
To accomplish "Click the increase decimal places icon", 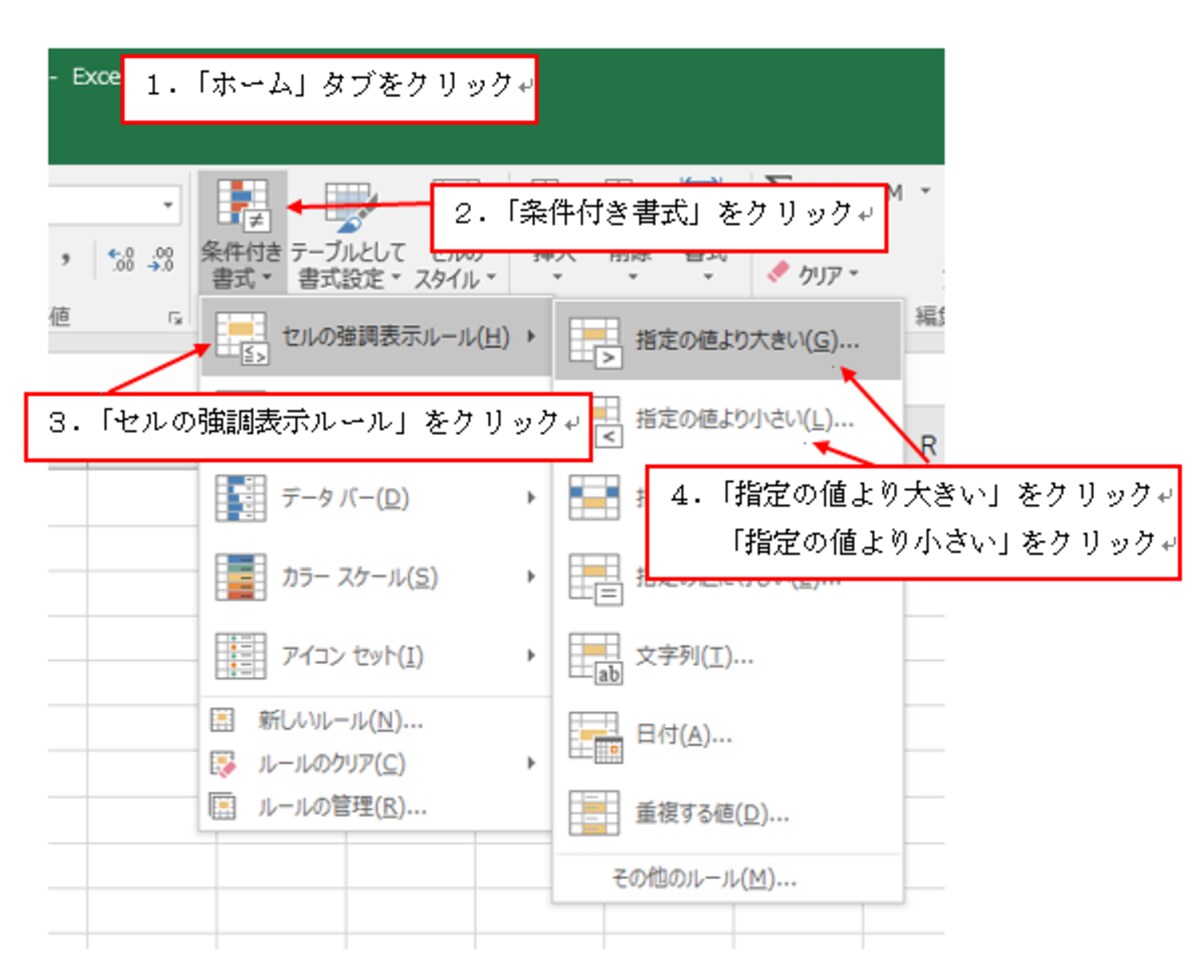I will pos(120,259).
